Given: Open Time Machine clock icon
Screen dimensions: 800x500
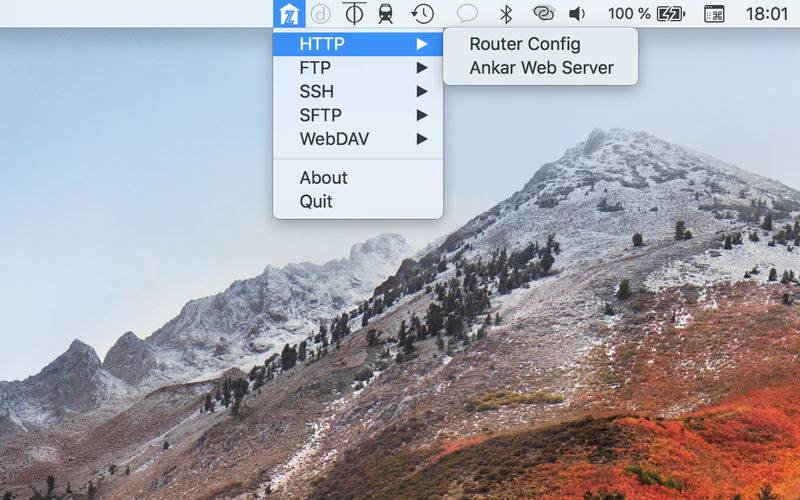Looking at the screenshot, I should point(422,14).
